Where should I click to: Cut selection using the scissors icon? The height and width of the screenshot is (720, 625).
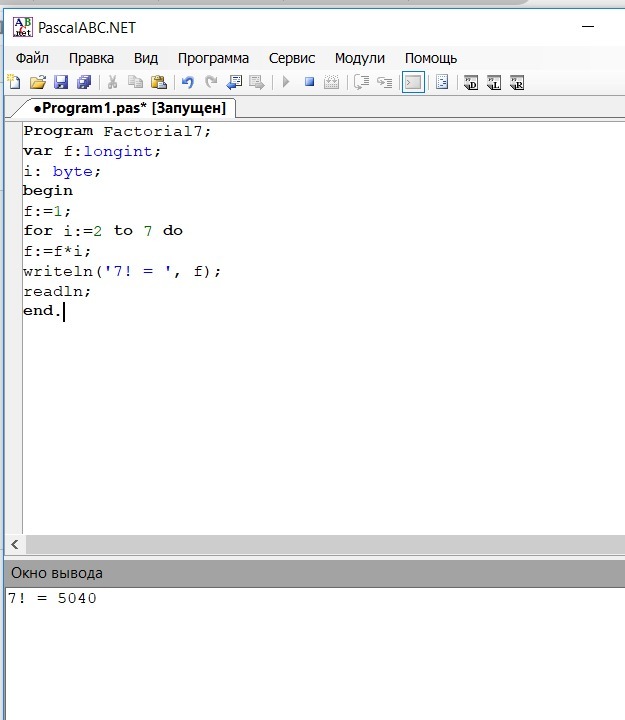[x=113, y=83]
